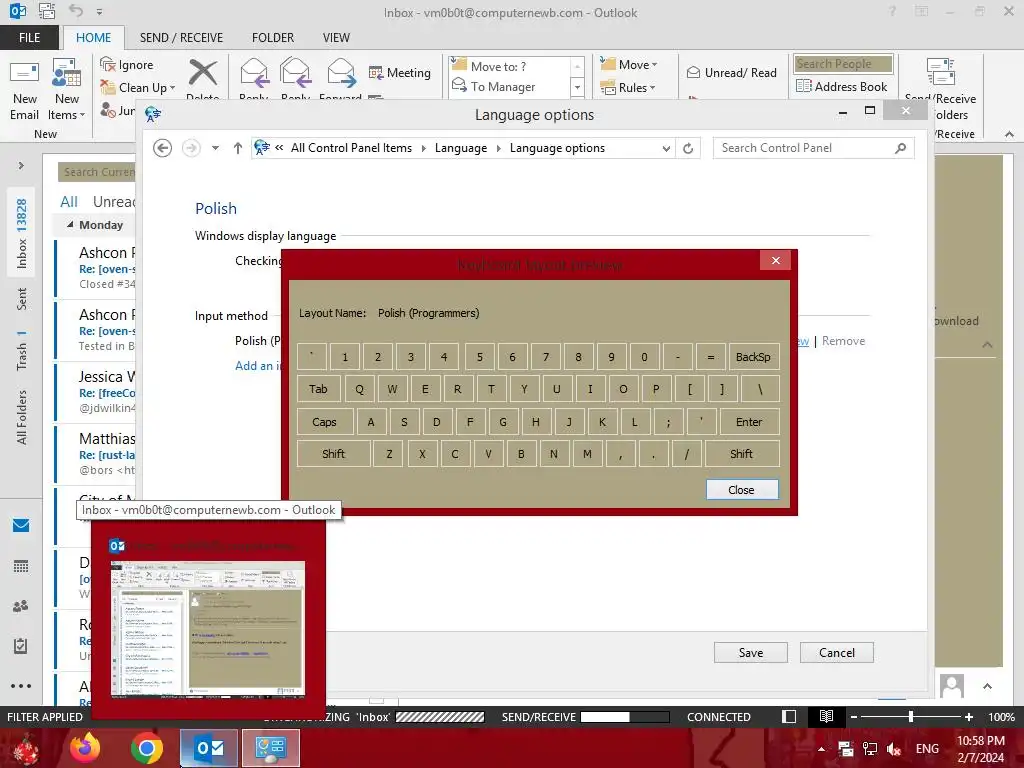
Task: Click the Undo arrow in Quick Access Toolbar
Action: (76, 11)
